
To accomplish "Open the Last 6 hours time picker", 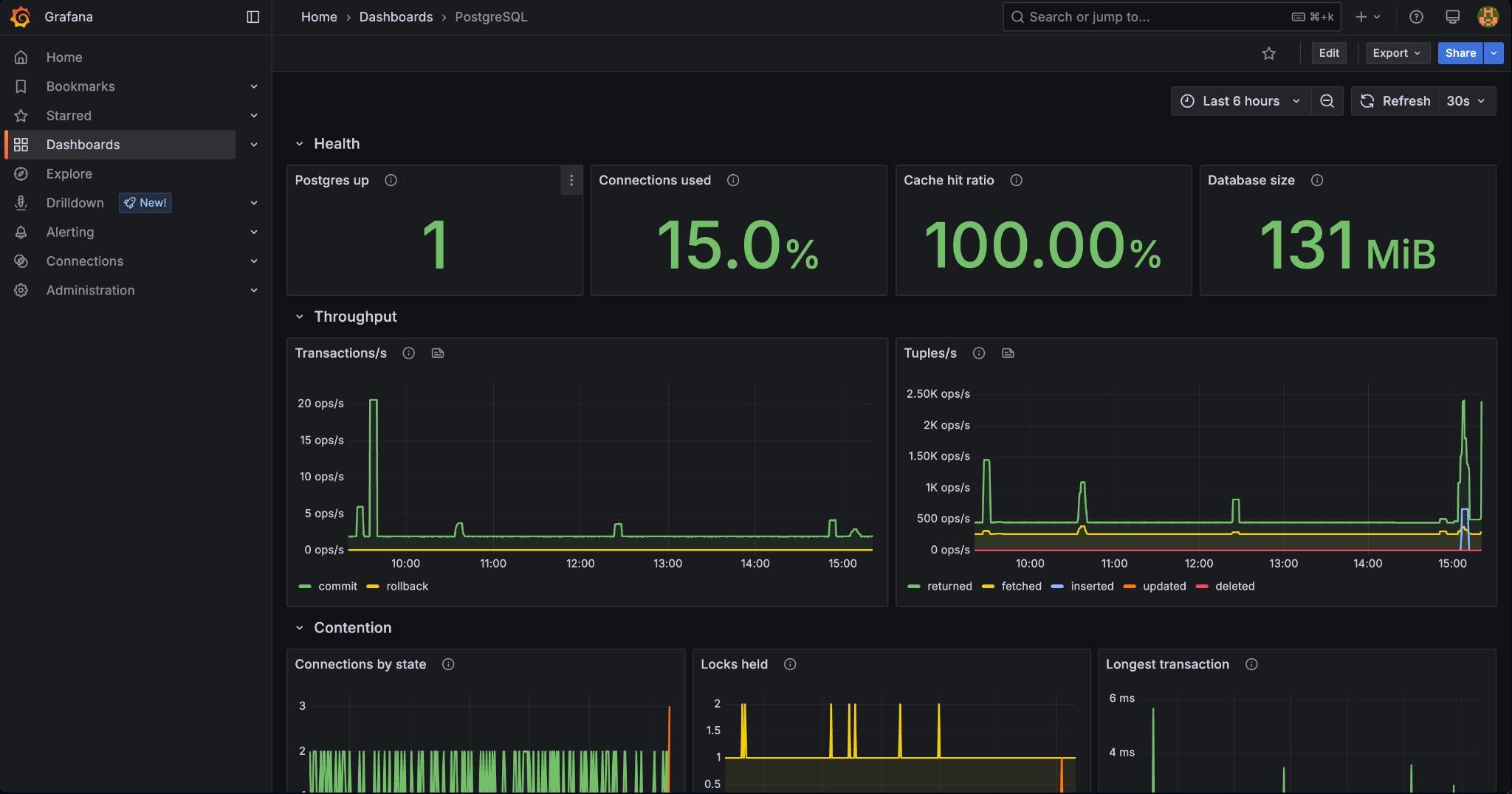I will [1240, 101].
